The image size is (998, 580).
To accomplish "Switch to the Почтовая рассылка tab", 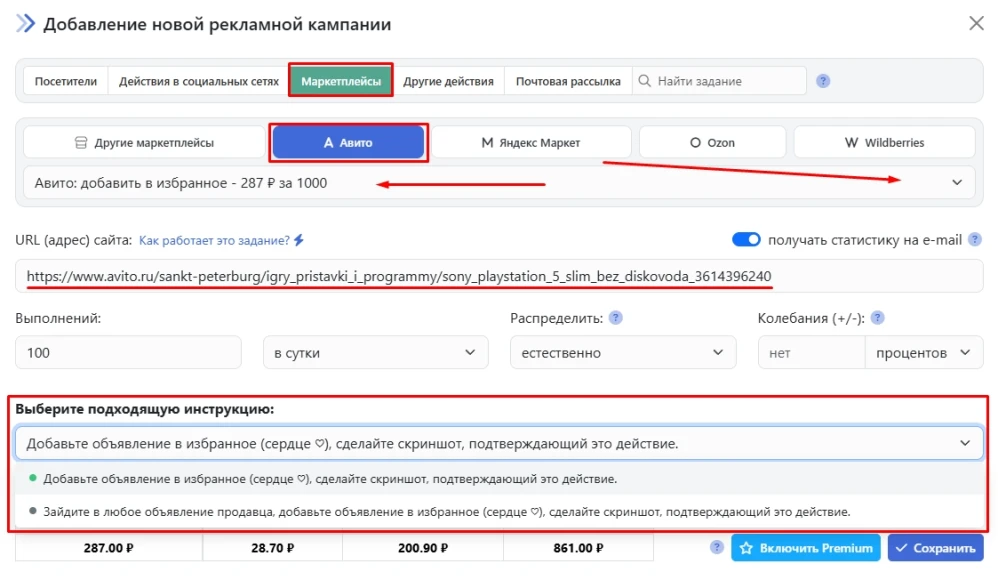I will 569,80.
